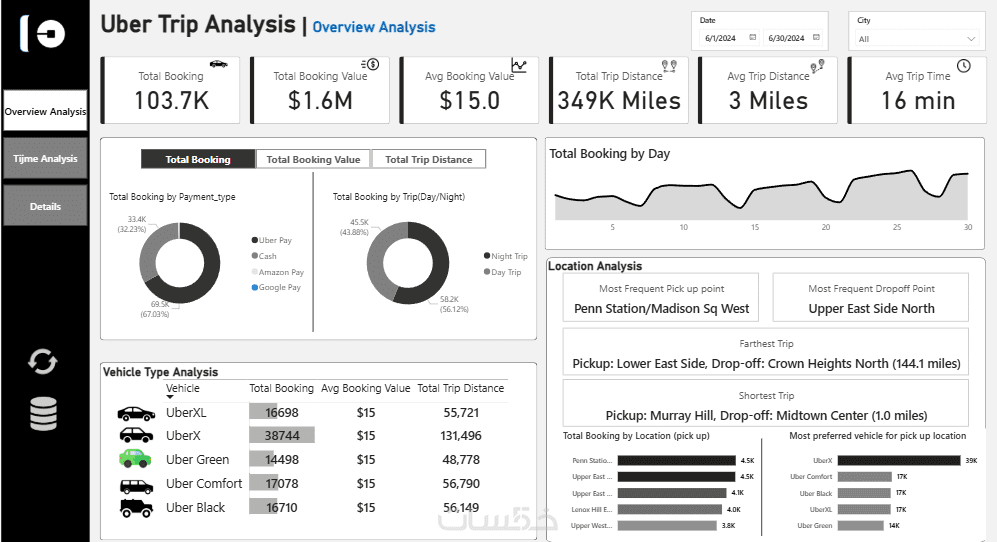Click the Avg Booking Value column header

(x=366, y=388)
